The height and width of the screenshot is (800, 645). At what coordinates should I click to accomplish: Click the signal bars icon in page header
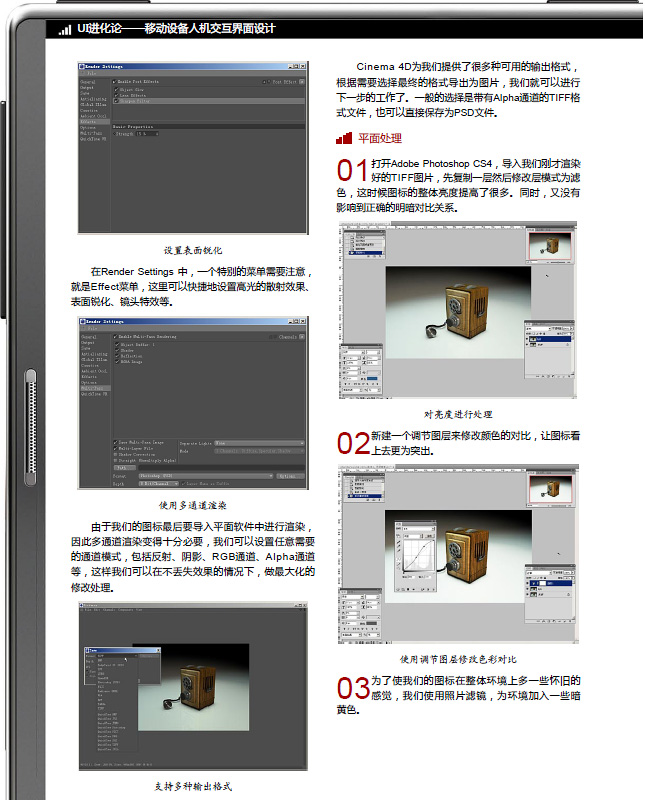(66, 30)
